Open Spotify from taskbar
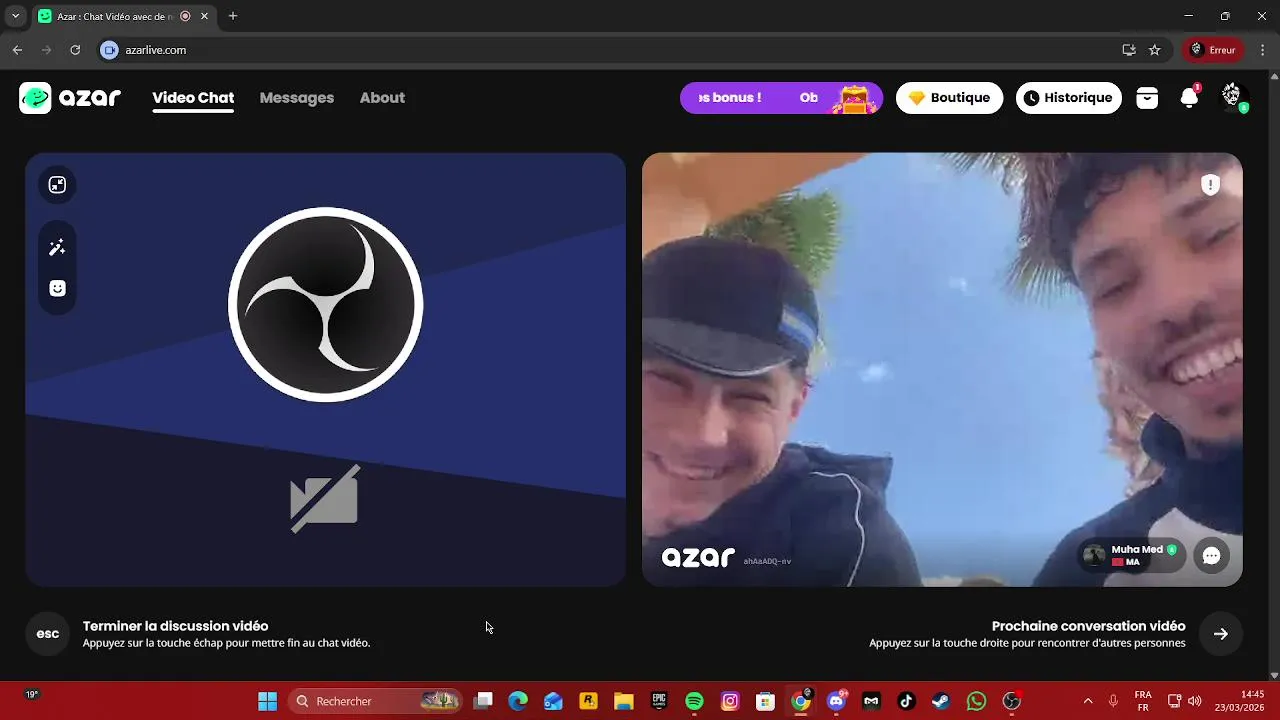1280x720 pixels. click(x=695, y=701)
